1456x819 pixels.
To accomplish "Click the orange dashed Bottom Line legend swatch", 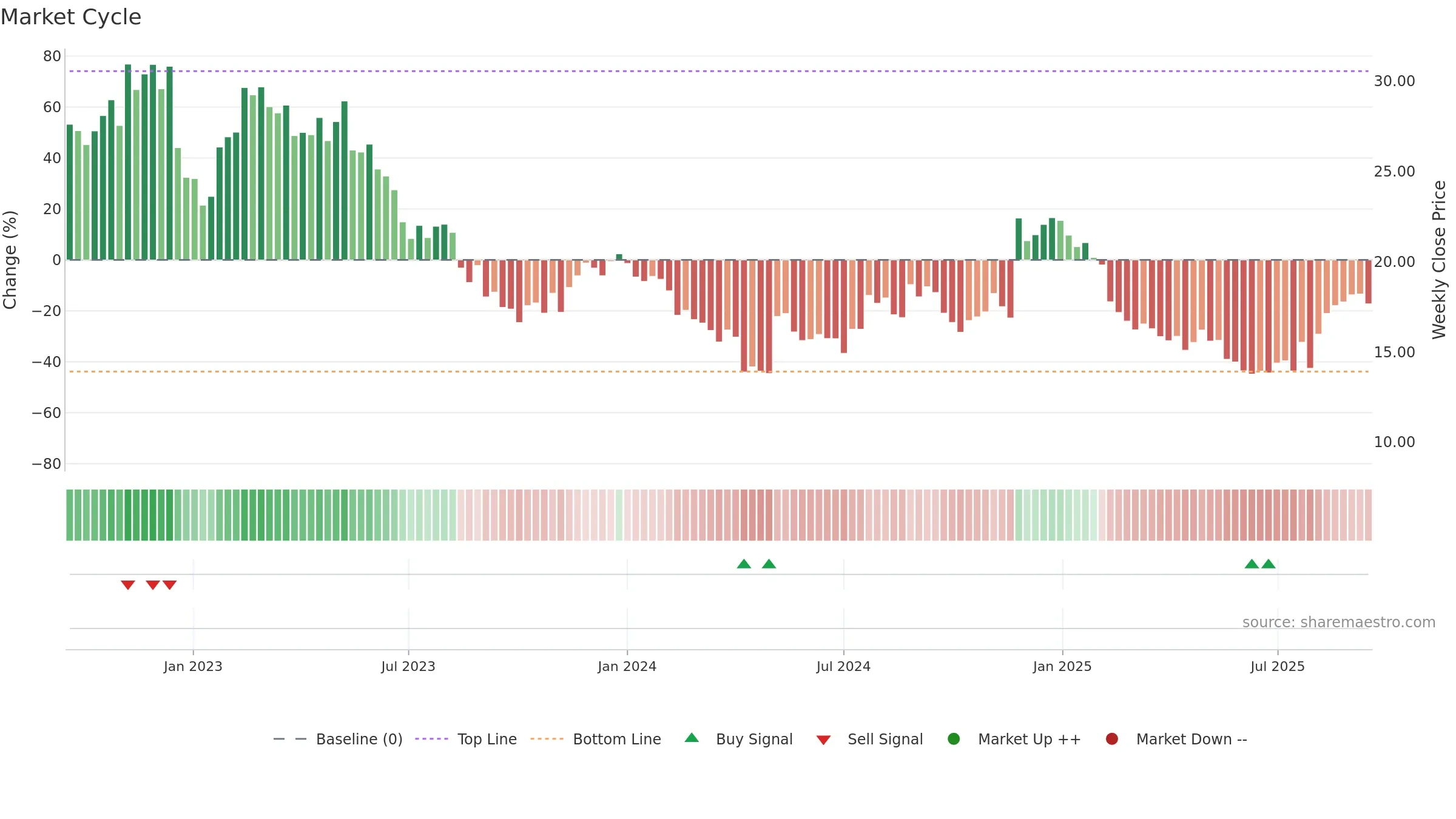I will 547,739.
